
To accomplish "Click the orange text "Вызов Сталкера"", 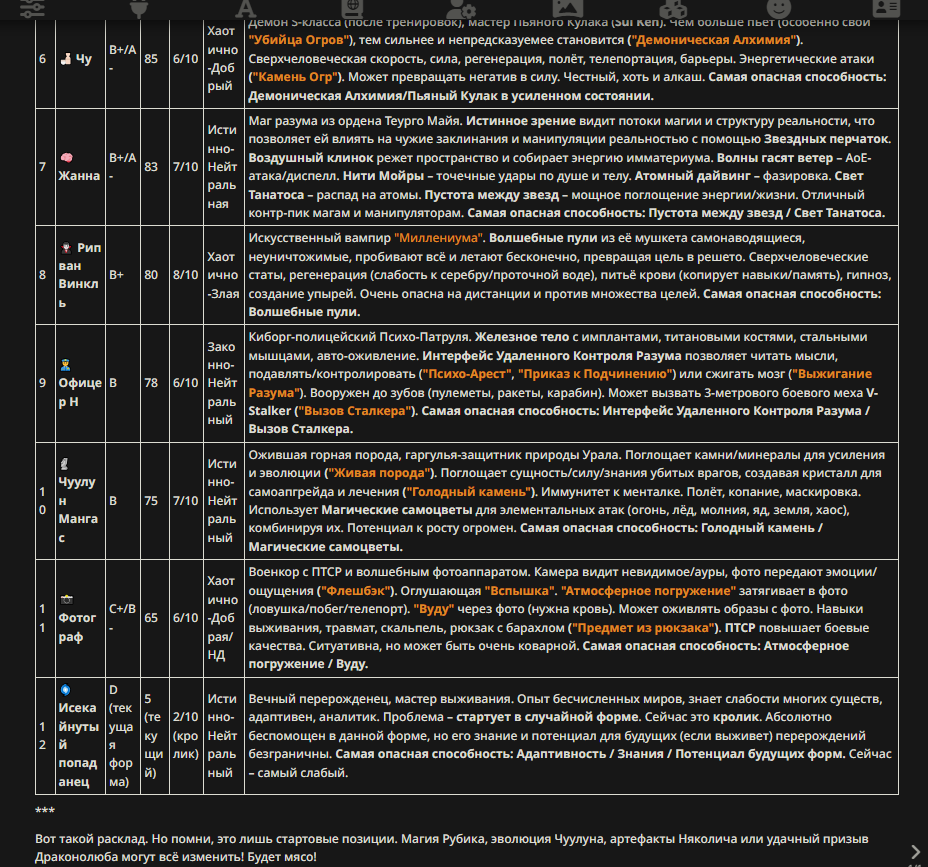I will pyautogui.click(x=355, y=411).
